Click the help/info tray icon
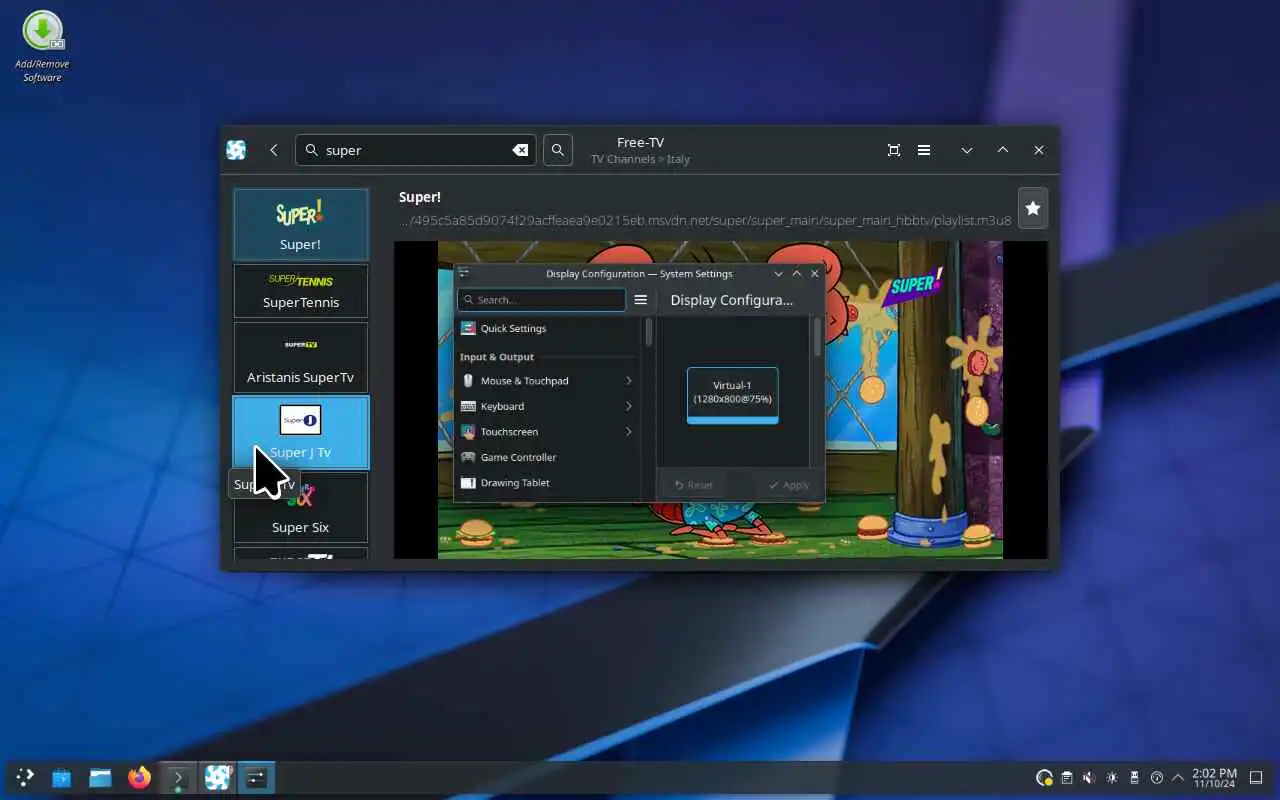This screenshot has height=800, width=1280. [1157, 777]
